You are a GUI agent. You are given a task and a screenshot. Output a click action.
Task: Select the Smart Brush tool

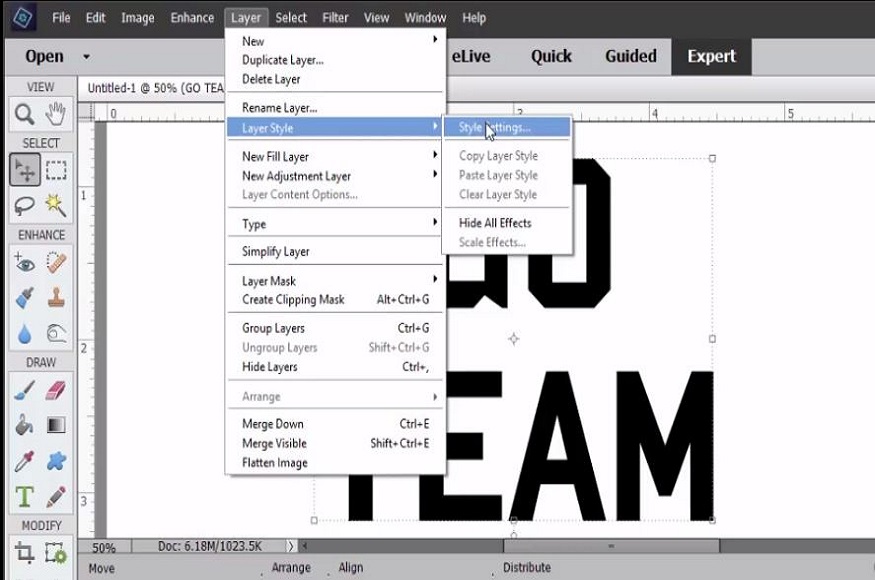(25, 298)
